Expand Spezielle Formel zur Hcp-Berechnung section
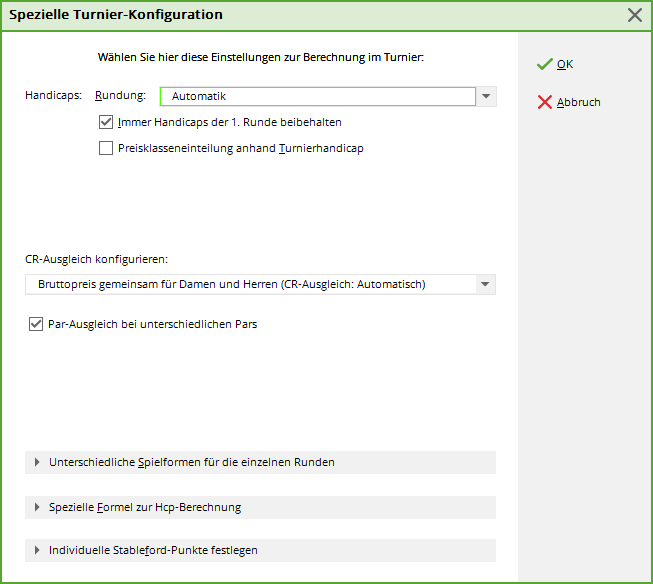653x584 pixels. pos(145,507)
